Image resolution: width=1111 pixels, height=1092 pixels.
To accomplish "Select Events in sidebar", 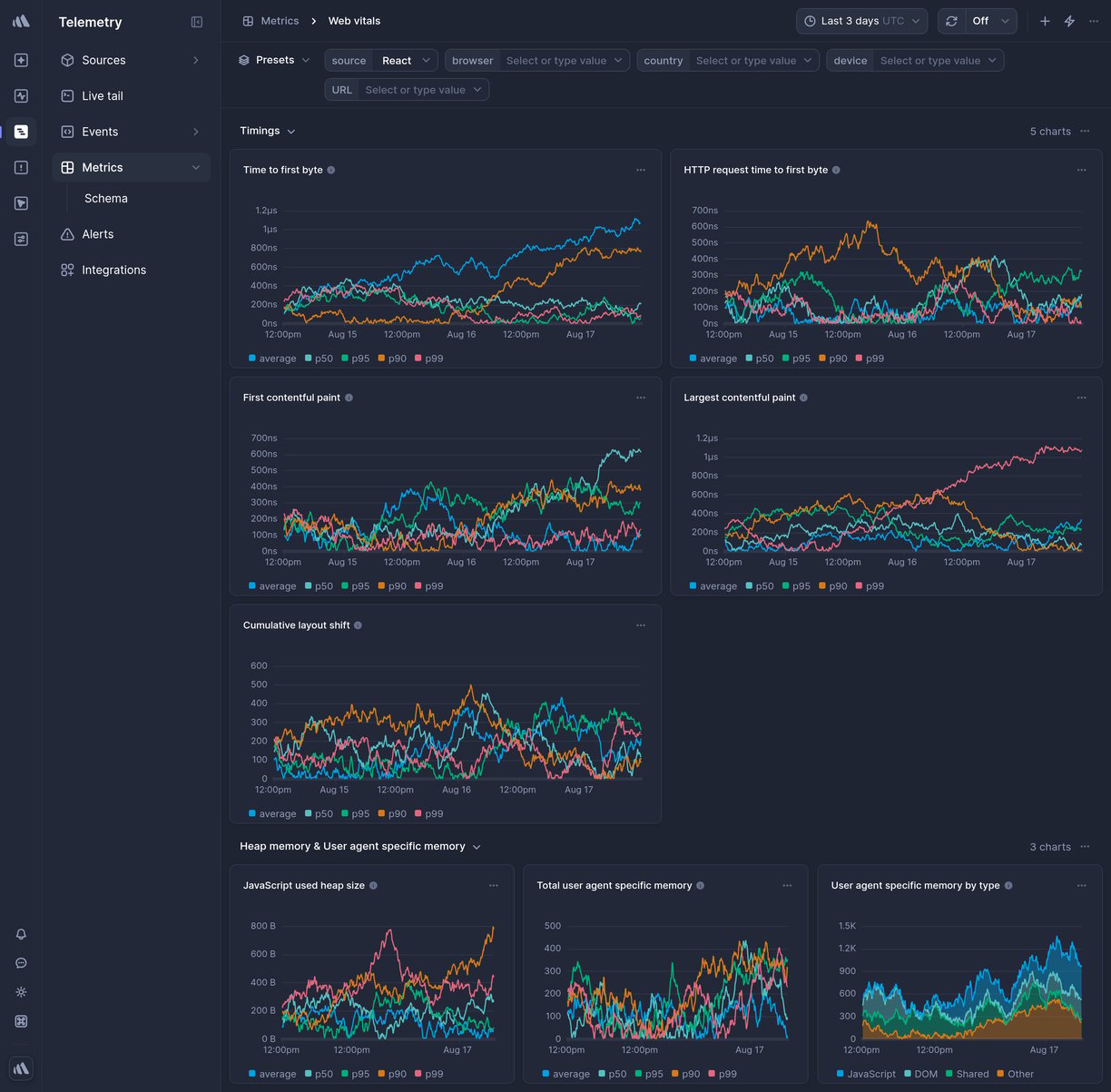I will (132, 132).
